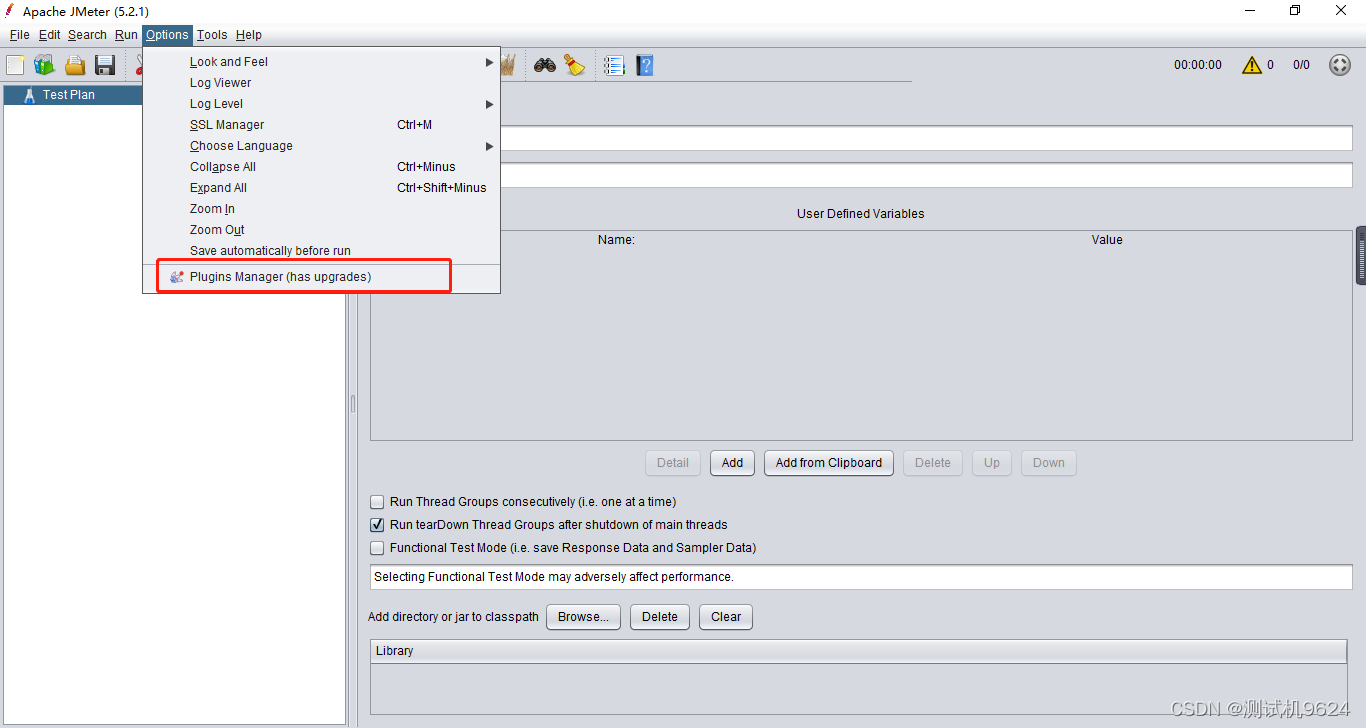Close the Options menu

pos(167,35)
